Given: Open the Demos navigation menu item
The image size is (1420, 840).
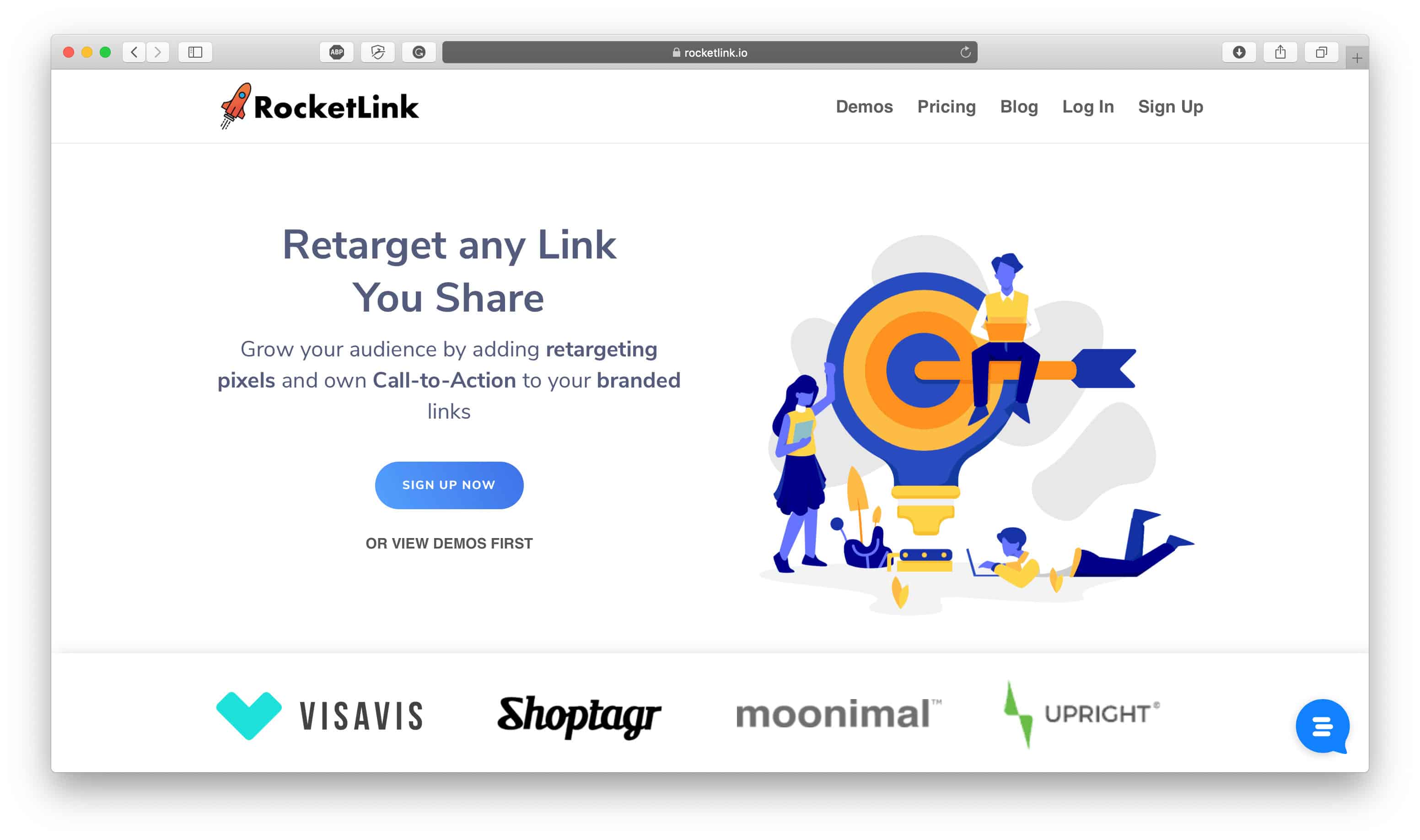Looking at the screenshot, I should tap(862, 107).
